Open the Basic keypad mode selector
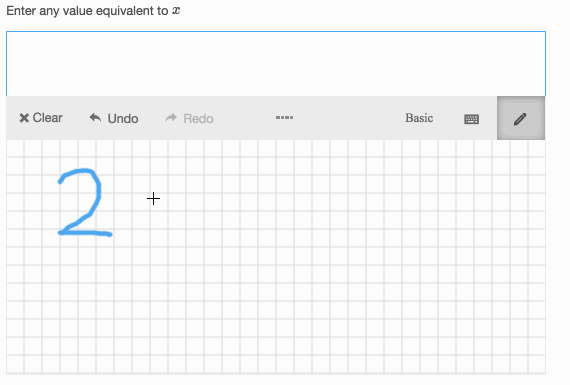The width and height of the screenshot is (570, 385). (x=419, y=118)
